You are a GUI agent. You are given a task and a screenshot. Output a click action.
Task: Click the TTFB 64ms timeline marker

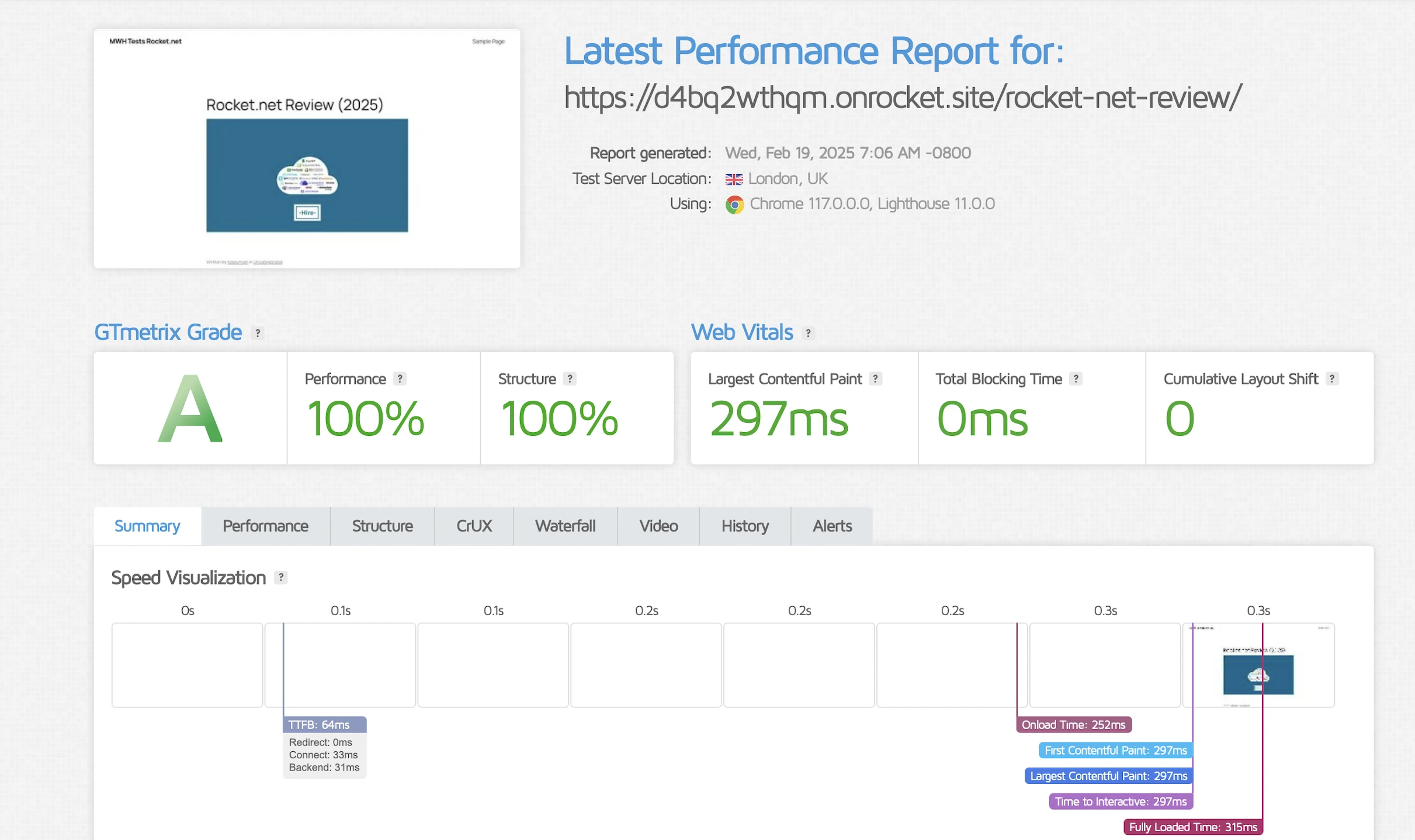coord(324,724)
